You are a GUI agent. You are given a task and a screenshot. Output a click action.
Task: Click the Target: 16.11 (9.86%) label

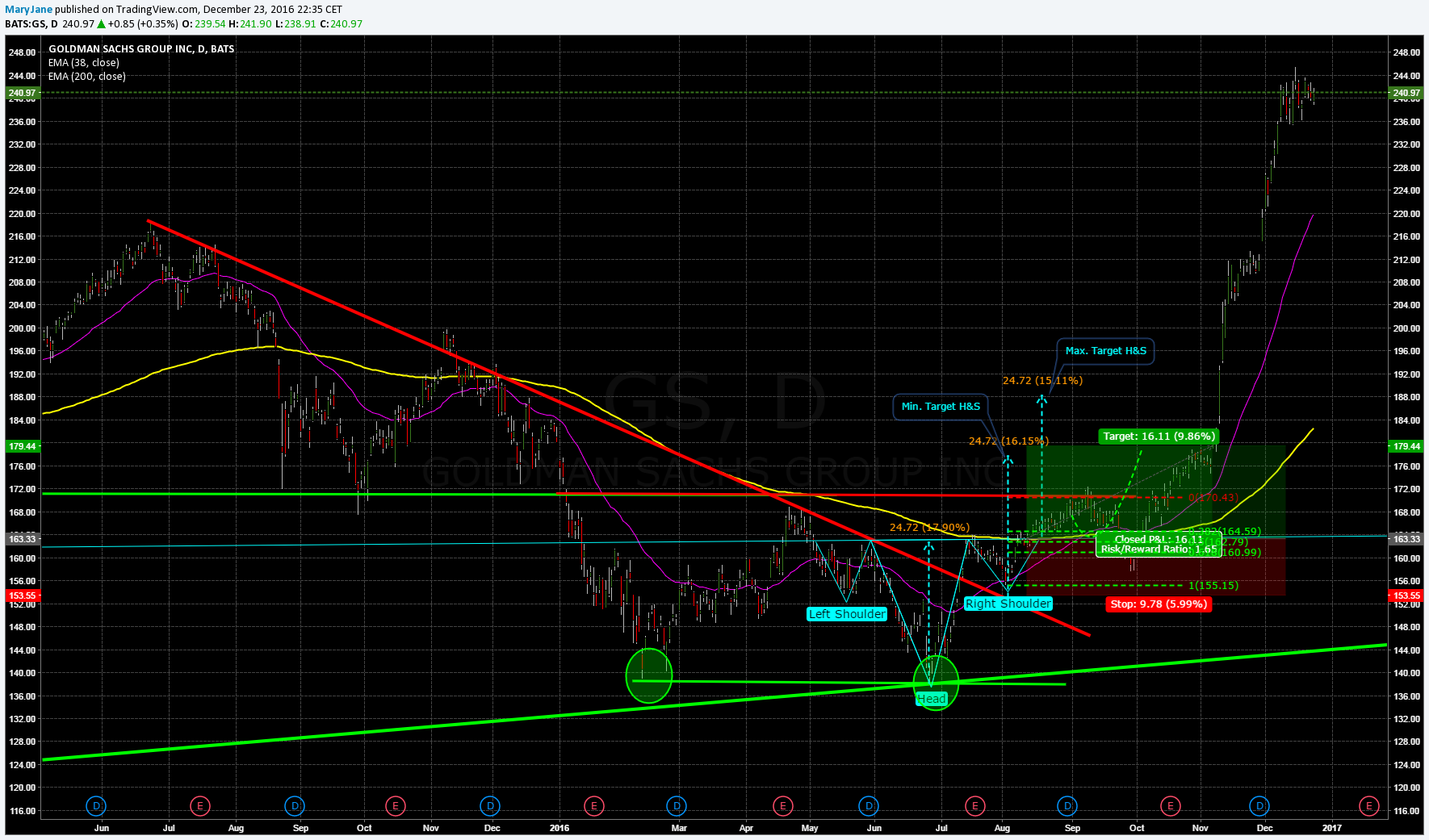tap(1159, 437)
